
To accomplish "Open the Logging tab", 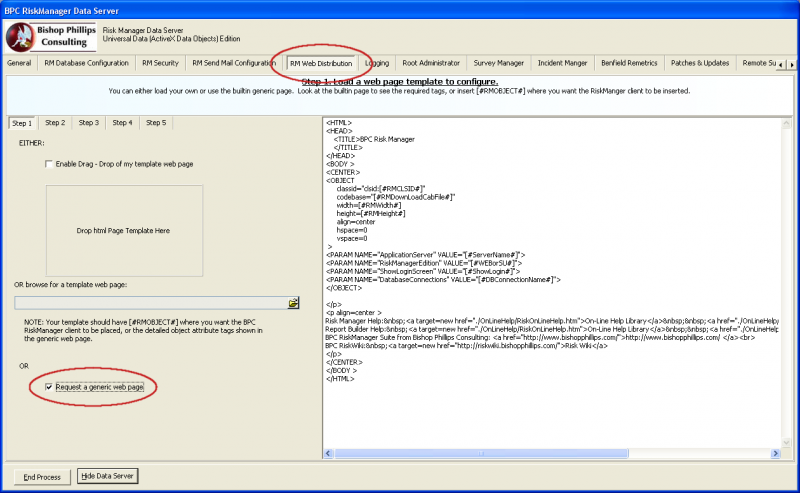I will pyautogui.click(x=377, y=63).
